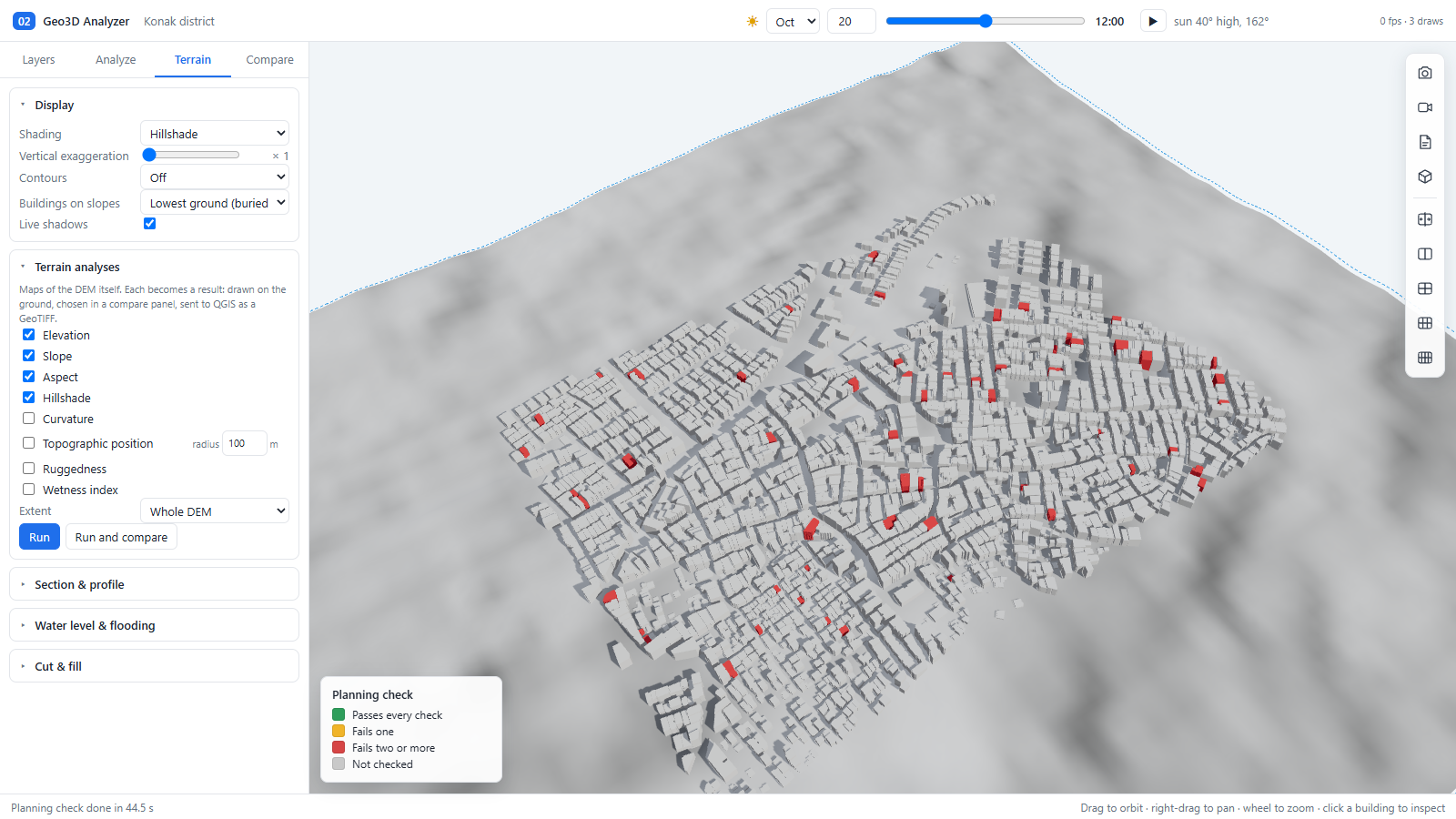Expand the Section & profile panel
This screenshot has width=1456, height=819.
154,584
